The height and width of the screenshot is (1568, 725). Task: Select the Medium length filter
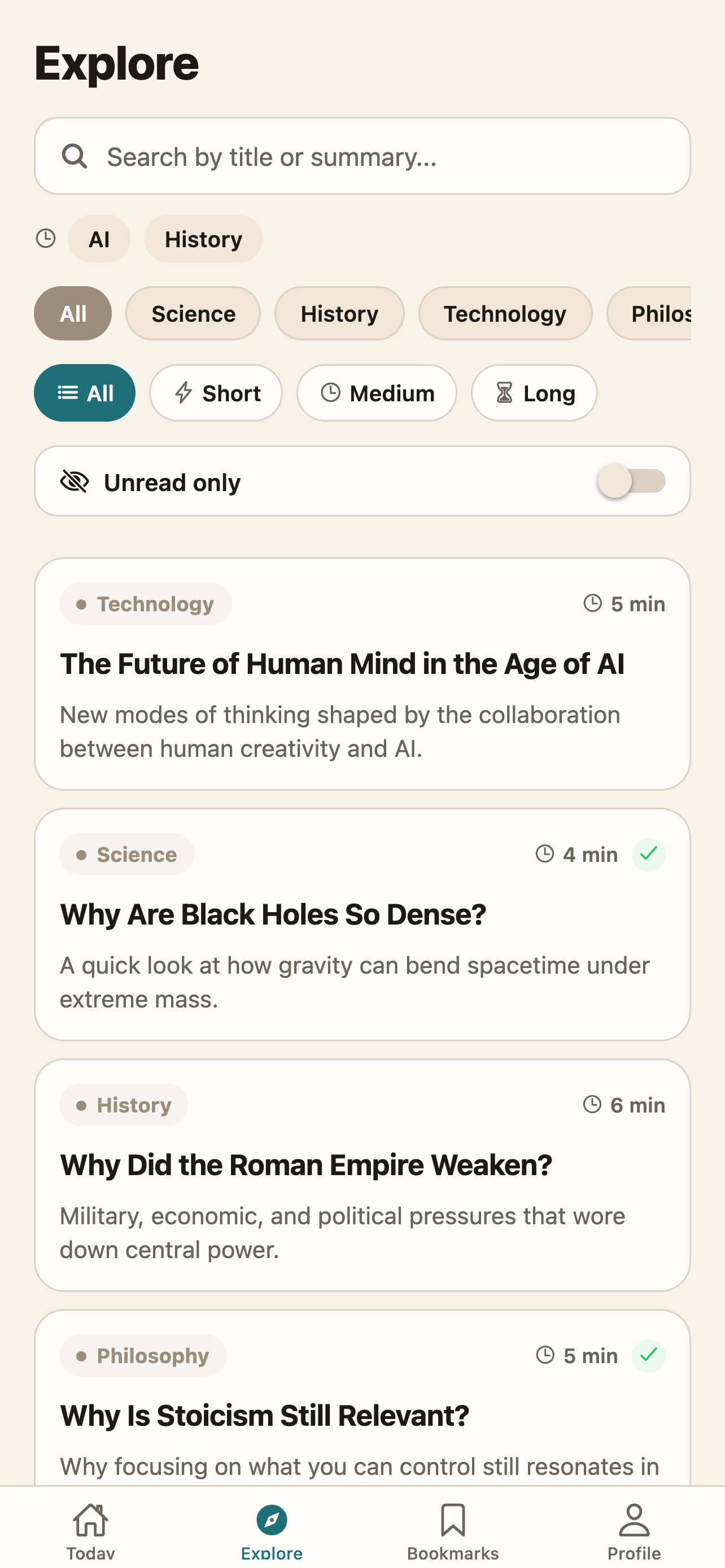[x=377, y=393]
